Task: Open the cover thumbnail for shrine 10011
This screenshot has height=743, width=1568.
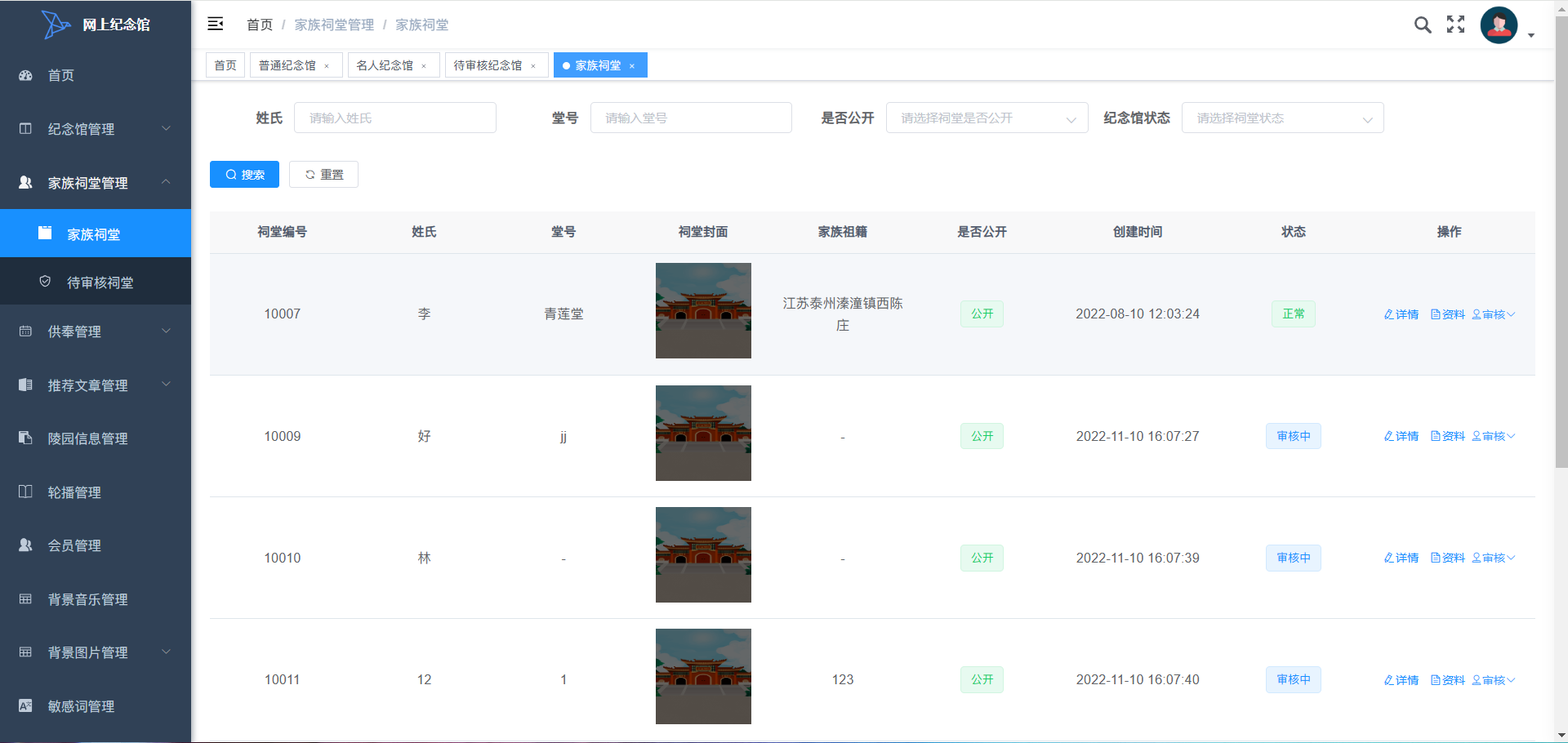Action: pos(703,676)
